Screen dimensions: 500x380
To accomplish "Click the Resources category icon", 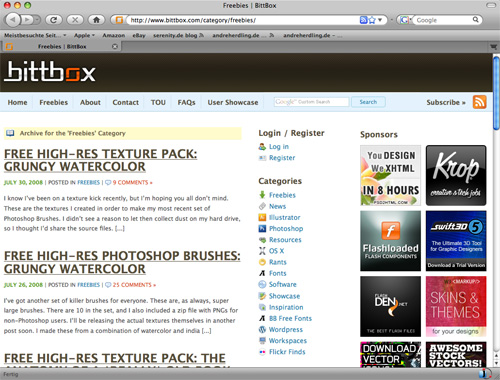I will [x=262, y=240].
